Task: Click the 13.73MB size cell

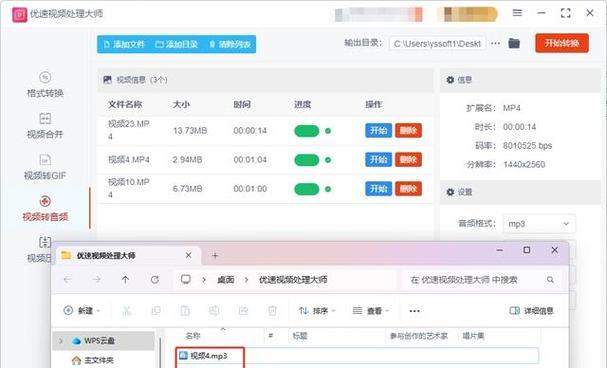Action: (190, 131)
